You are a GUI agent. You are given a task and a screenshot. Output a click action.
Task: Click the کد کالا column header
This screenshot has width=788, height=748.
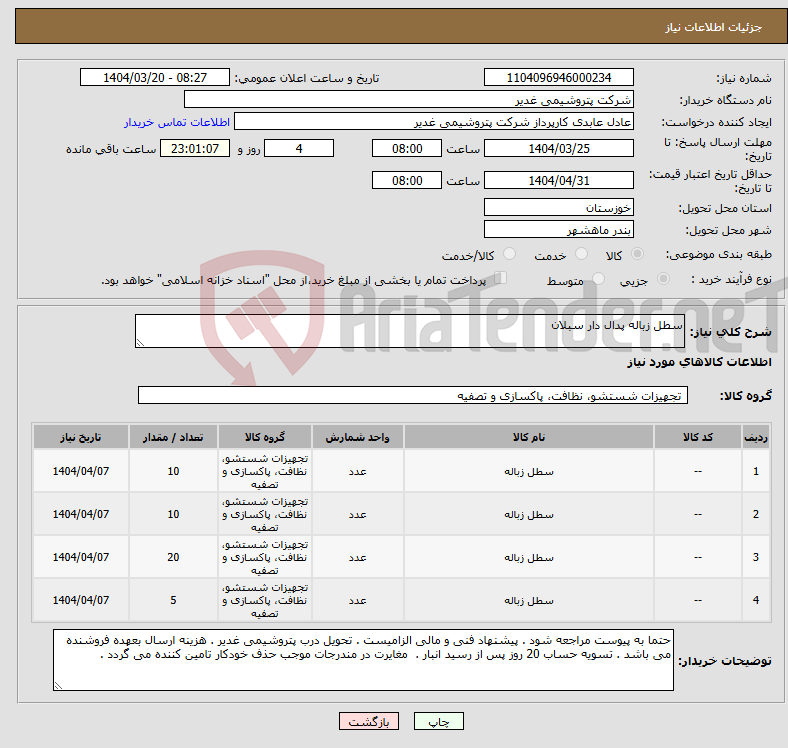(x=698, y=437)
